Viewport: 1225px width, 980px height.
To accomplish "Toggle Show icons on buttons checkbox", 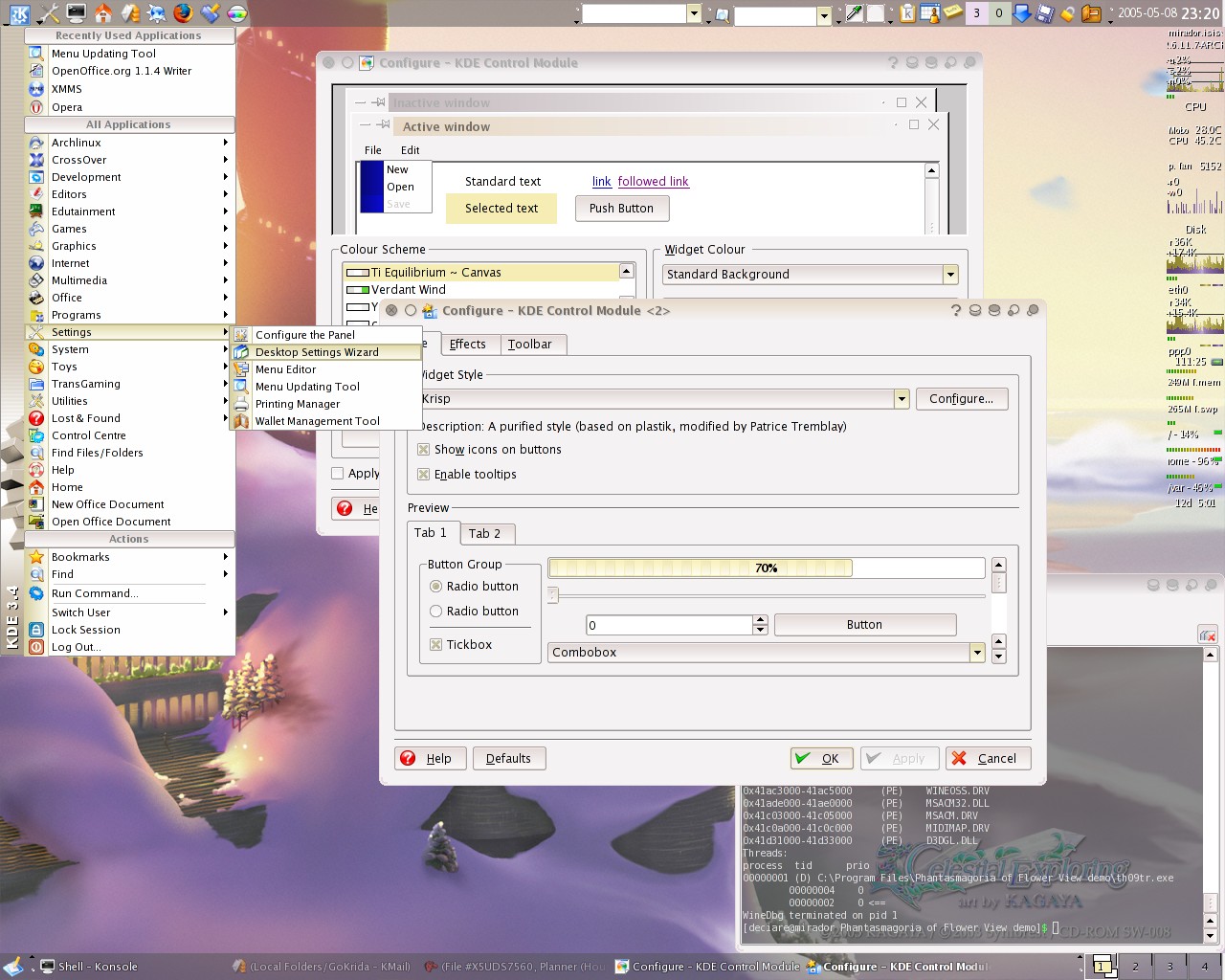I will click(423, 450).
